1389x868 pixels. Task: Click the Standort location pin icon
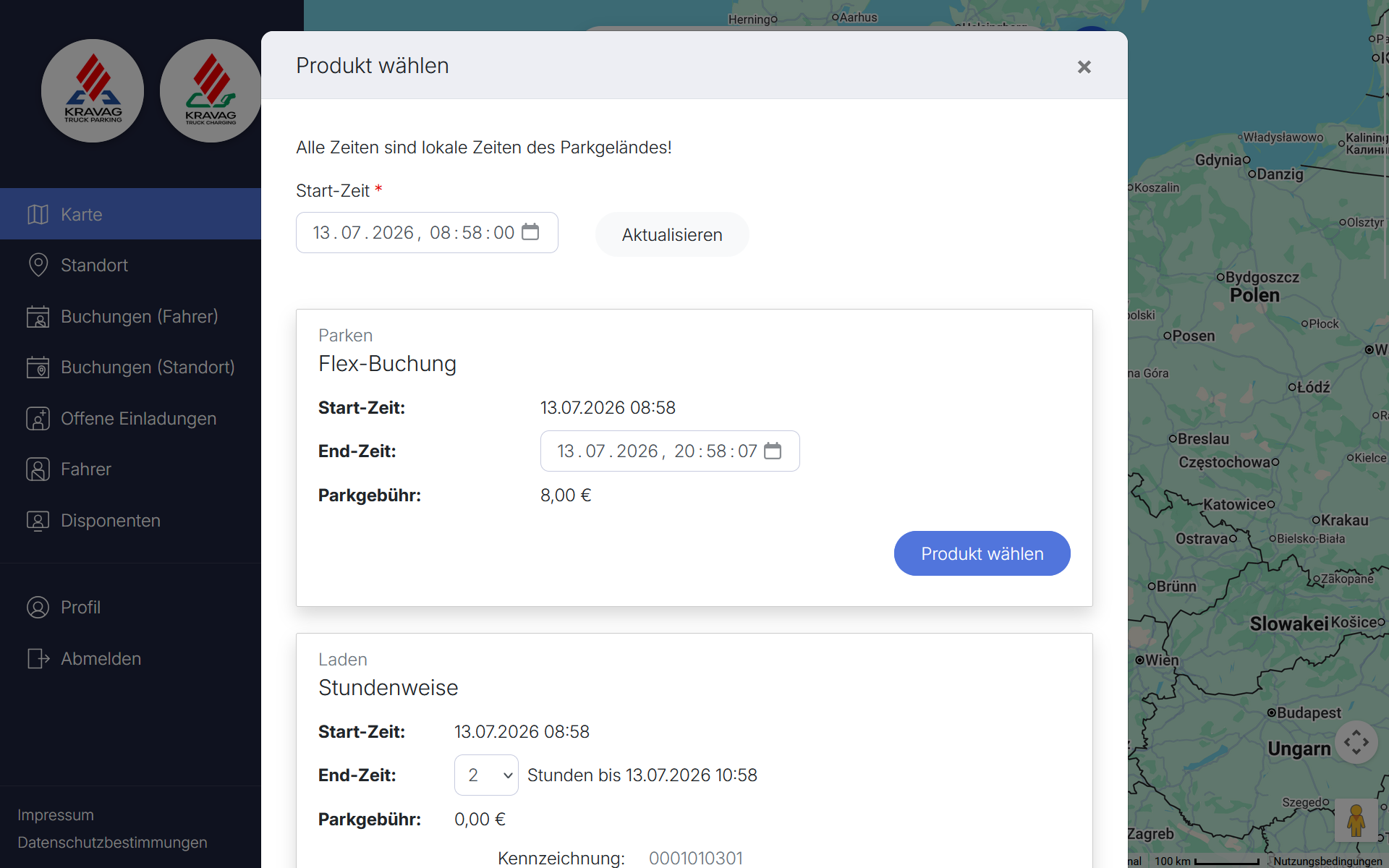tap(38, 265)
